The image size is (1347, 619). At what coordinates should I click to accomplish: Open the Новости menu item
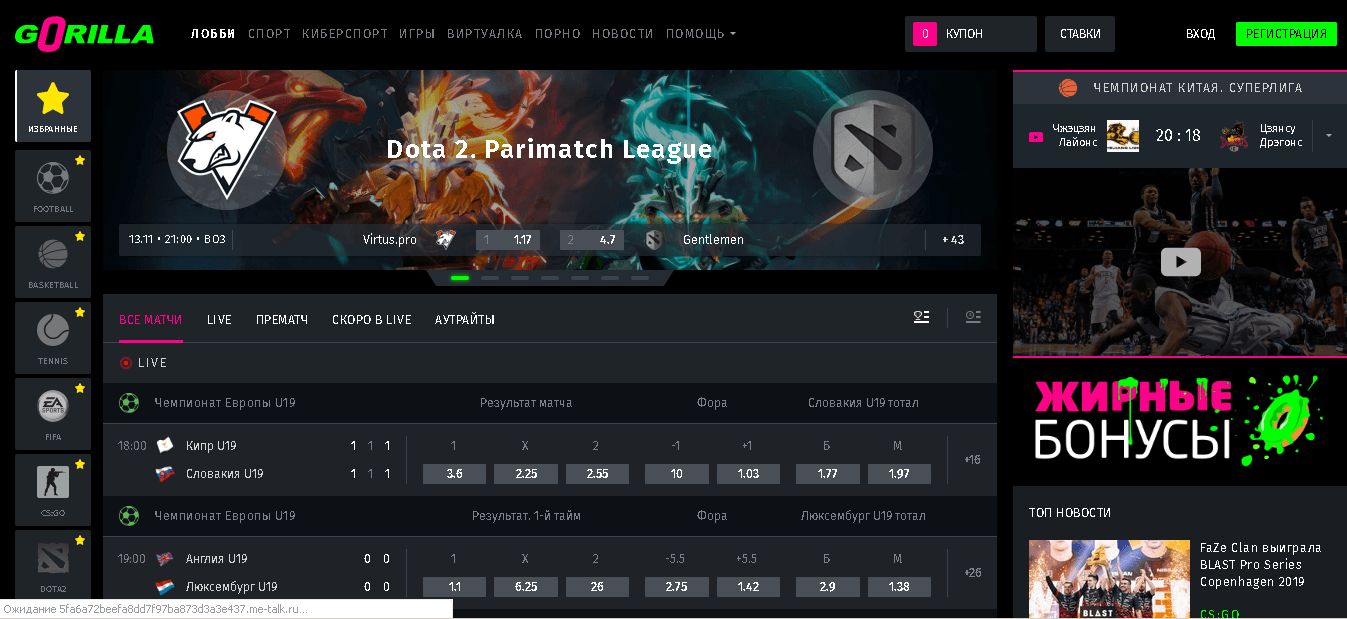coord(622,34)
